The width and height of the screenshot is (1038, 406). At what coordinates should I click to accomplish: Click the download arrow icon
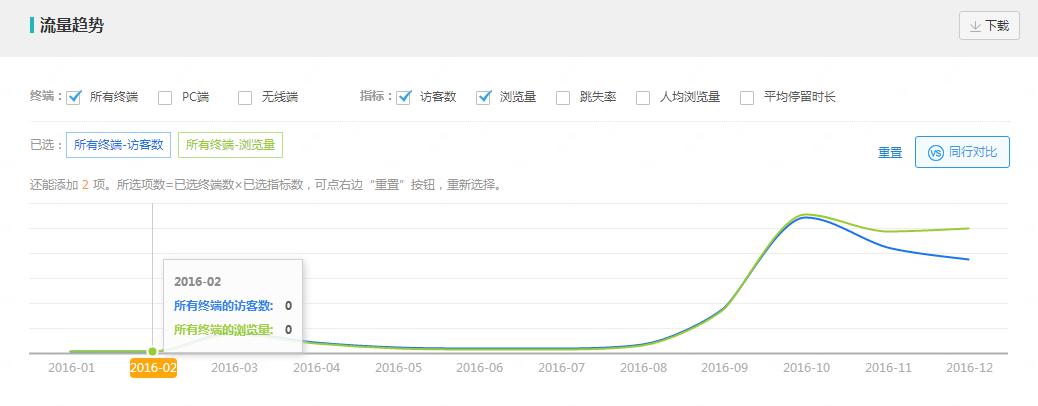[x=975, y=26]
